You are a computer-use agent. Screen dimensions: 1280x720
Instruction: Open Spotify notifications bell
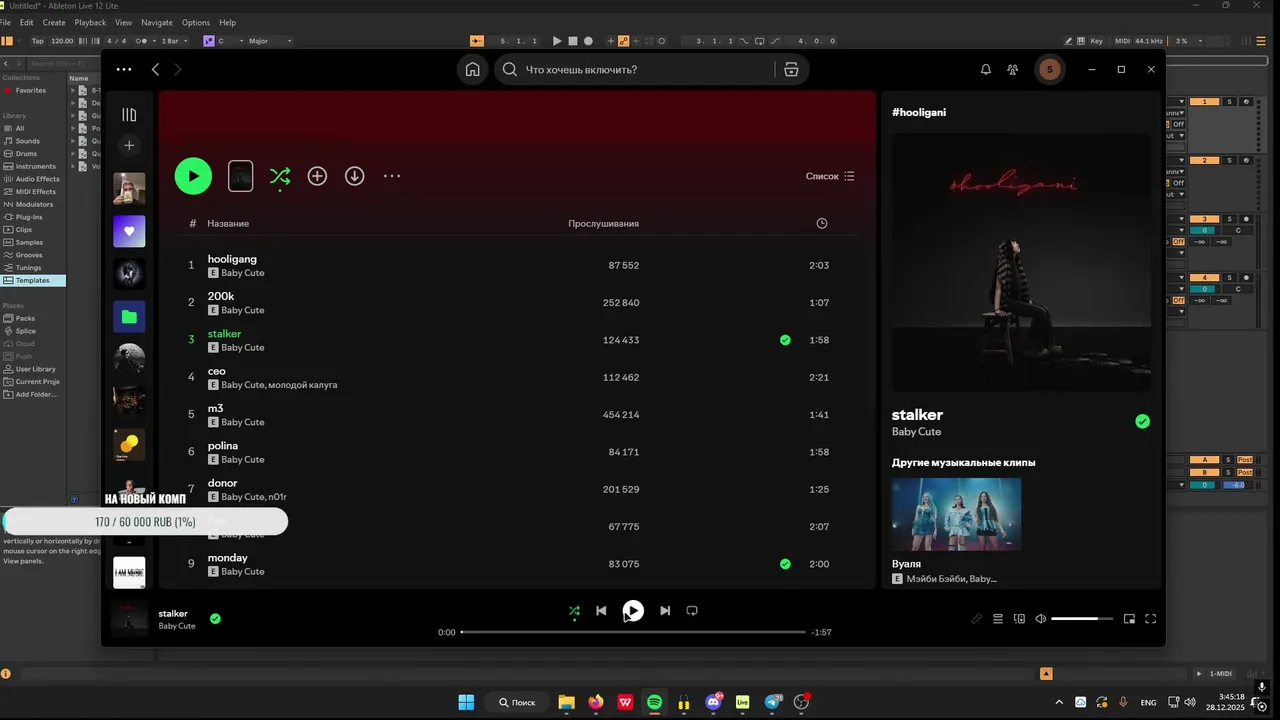pos(985,69)
